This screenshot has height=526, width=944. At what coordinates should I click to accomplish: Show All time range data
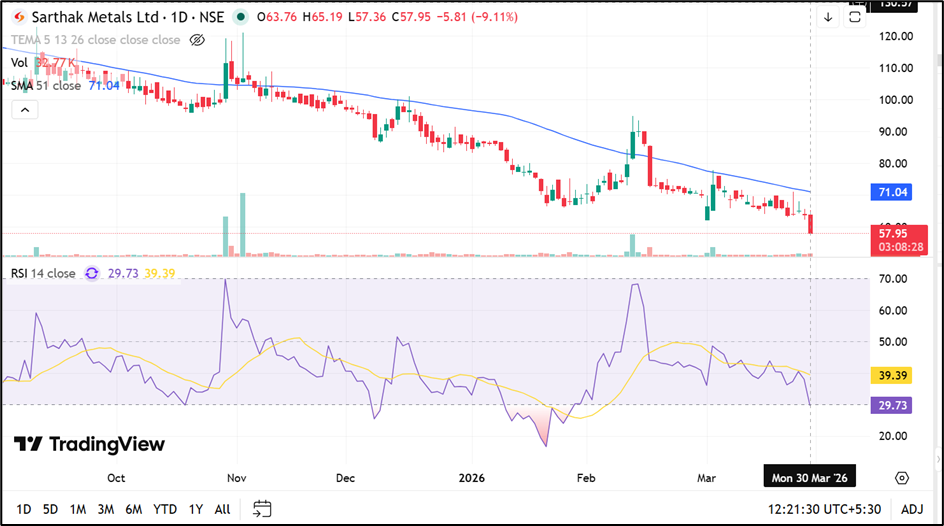[222, 509]
